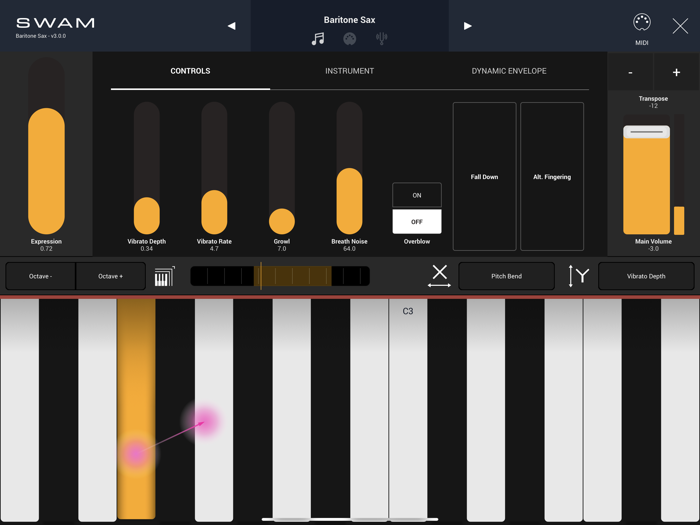Click the Breath Noise value 64.0
The height and width of the screenshot is (525, 700).
350,249
